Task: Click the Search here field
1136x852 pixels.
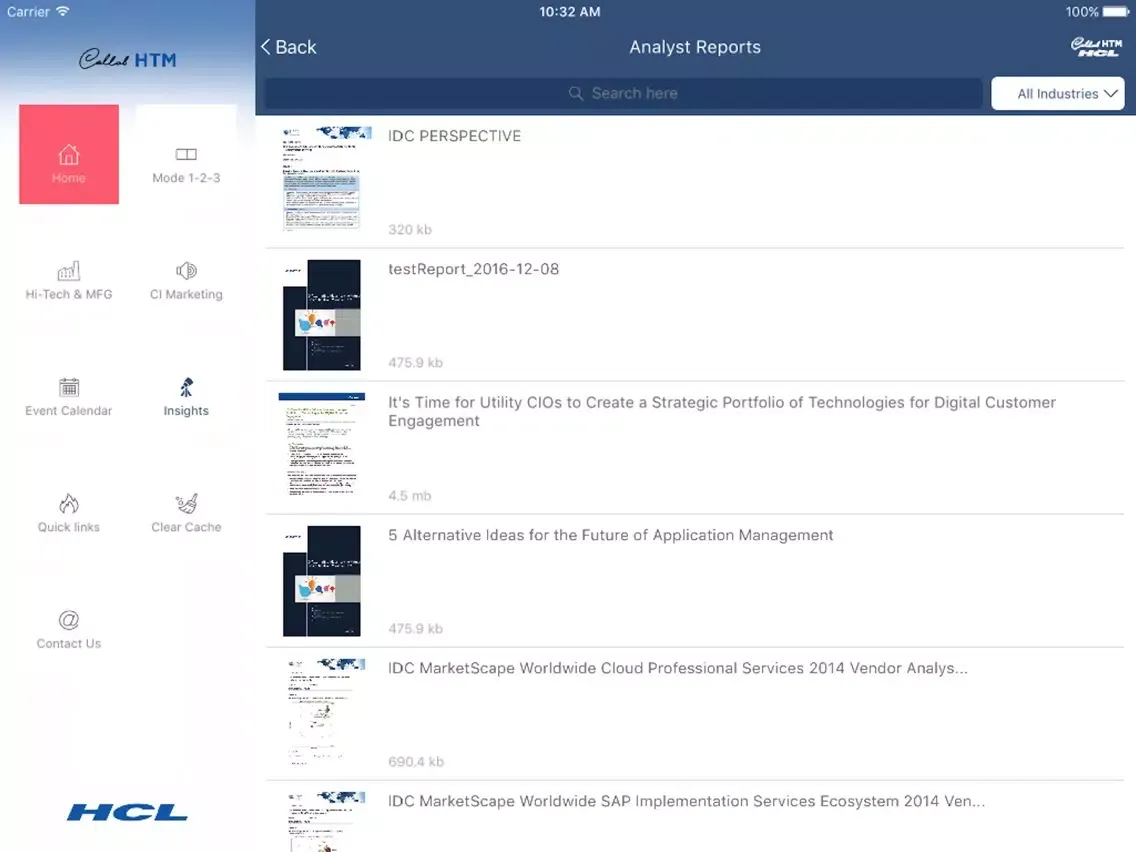Action: click(622, 93)
